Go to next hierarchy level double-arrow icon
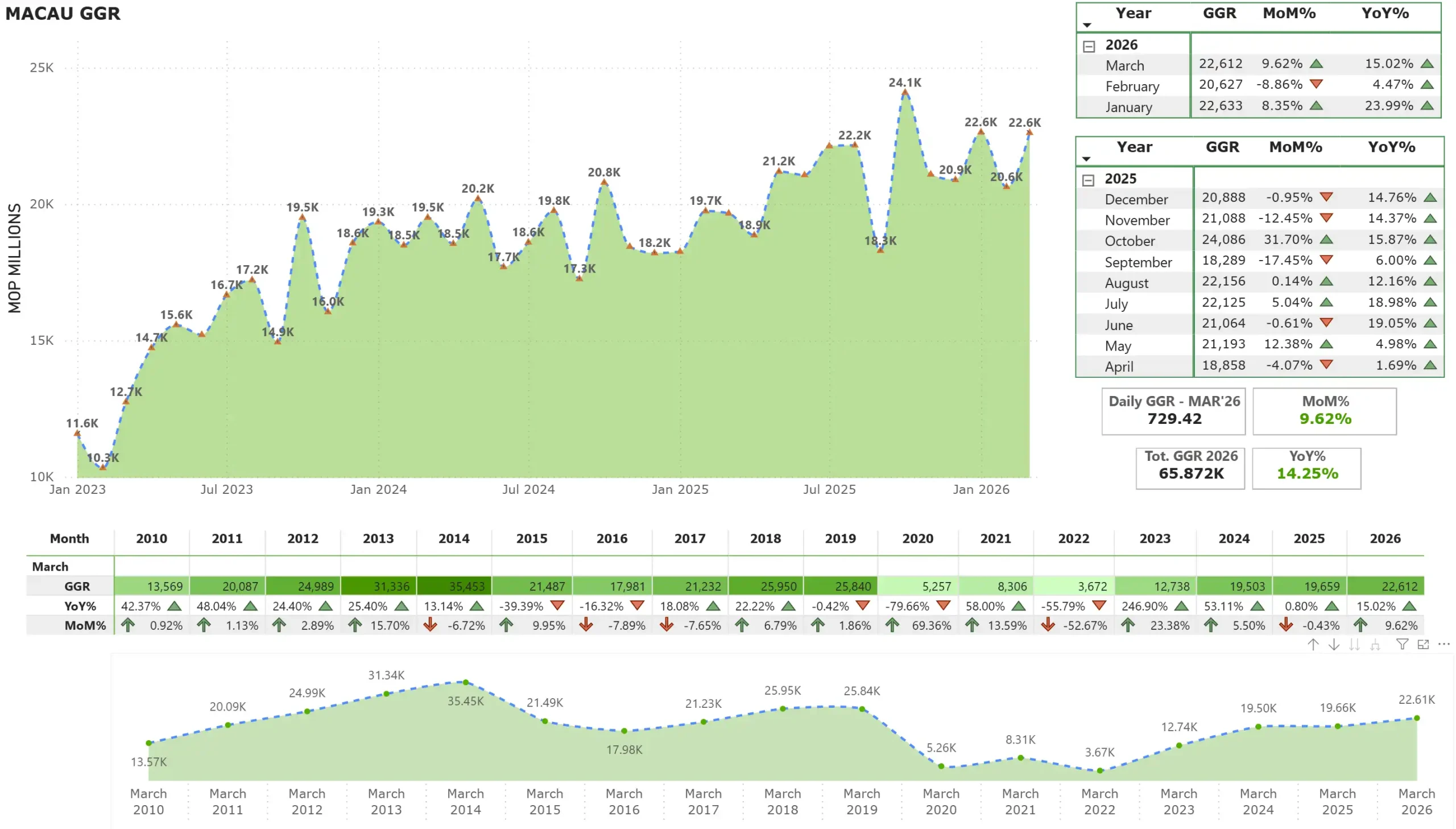Viewport: 1456px width, 829px height. pos(1354,645)
